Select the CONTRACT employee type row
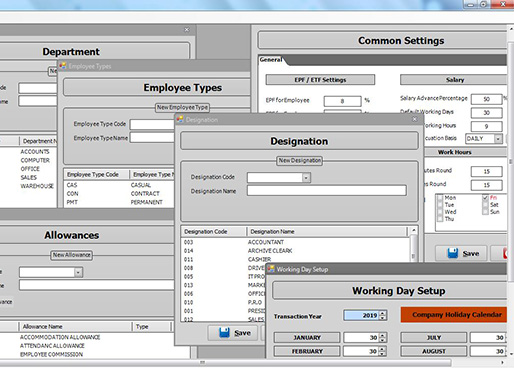This screenshot has height=368, width=514. point(119,194)
